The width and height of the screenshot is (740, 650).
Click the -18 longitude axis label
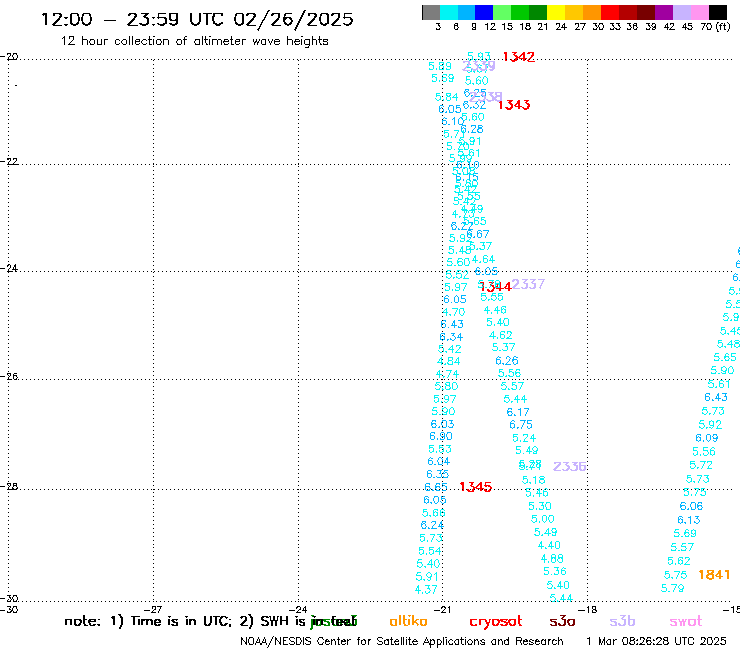click(587, 610)
